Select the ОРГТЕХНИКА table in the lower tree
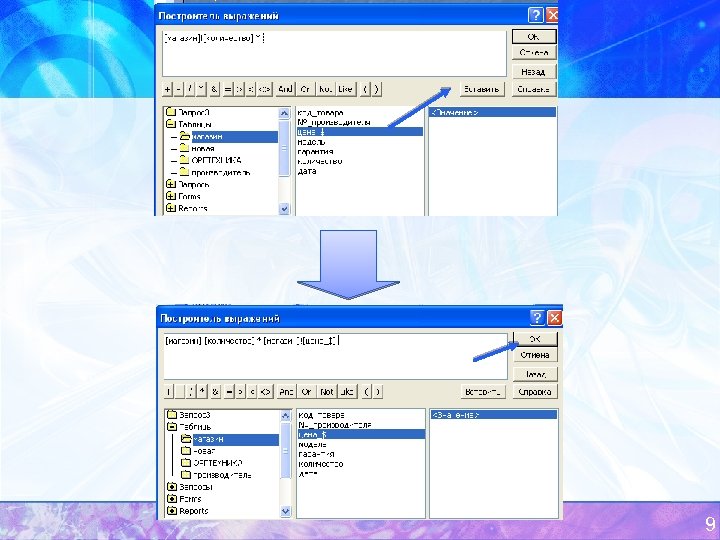Screen dimensions: 720x540 [218, 463]
